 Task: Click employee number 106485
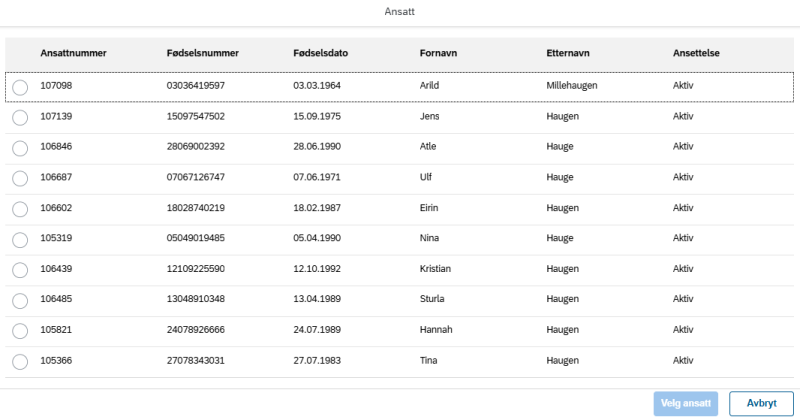pyautogui.click(x=56, y=299)
